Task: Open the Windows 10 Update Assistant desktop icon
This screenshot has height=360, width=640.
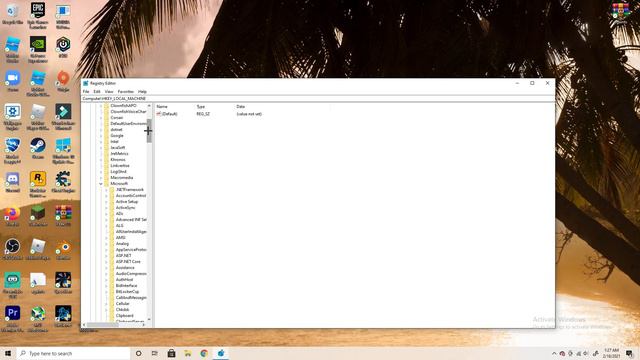Action: pyautogui.click(x=63, y=150)
